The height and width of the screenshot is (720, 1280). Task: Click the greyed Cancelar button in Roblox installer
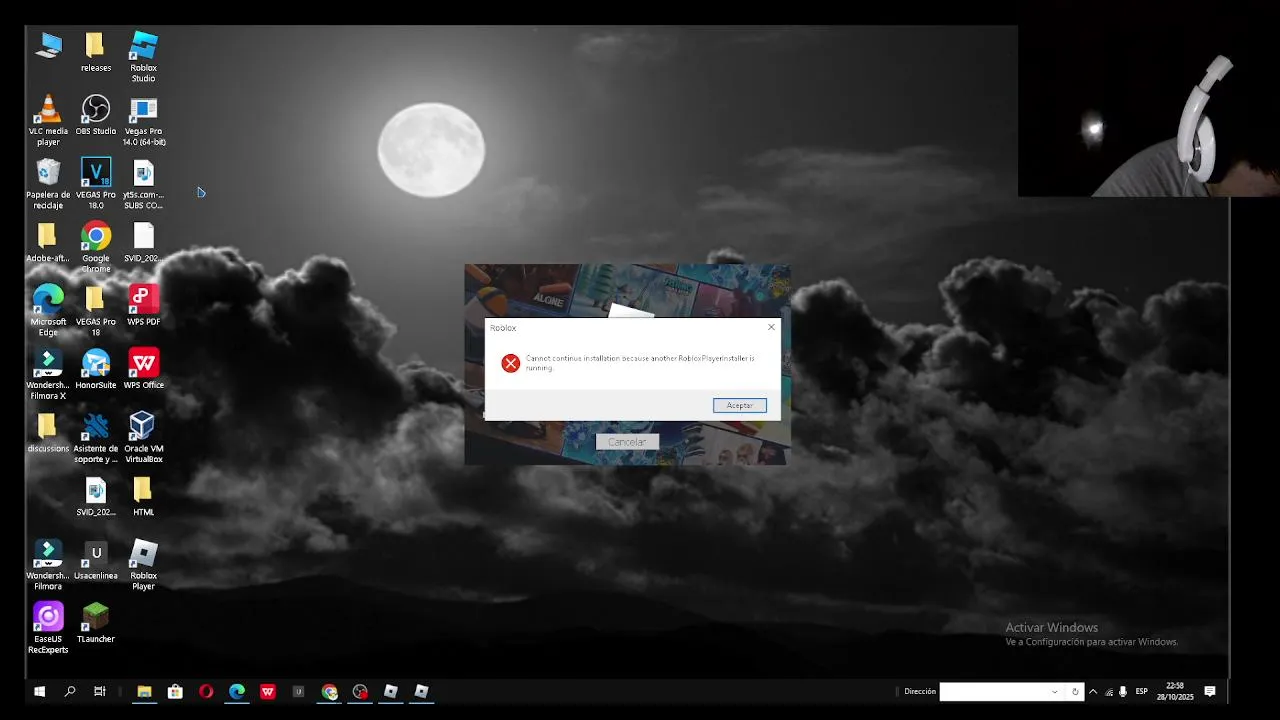(627, 442)
